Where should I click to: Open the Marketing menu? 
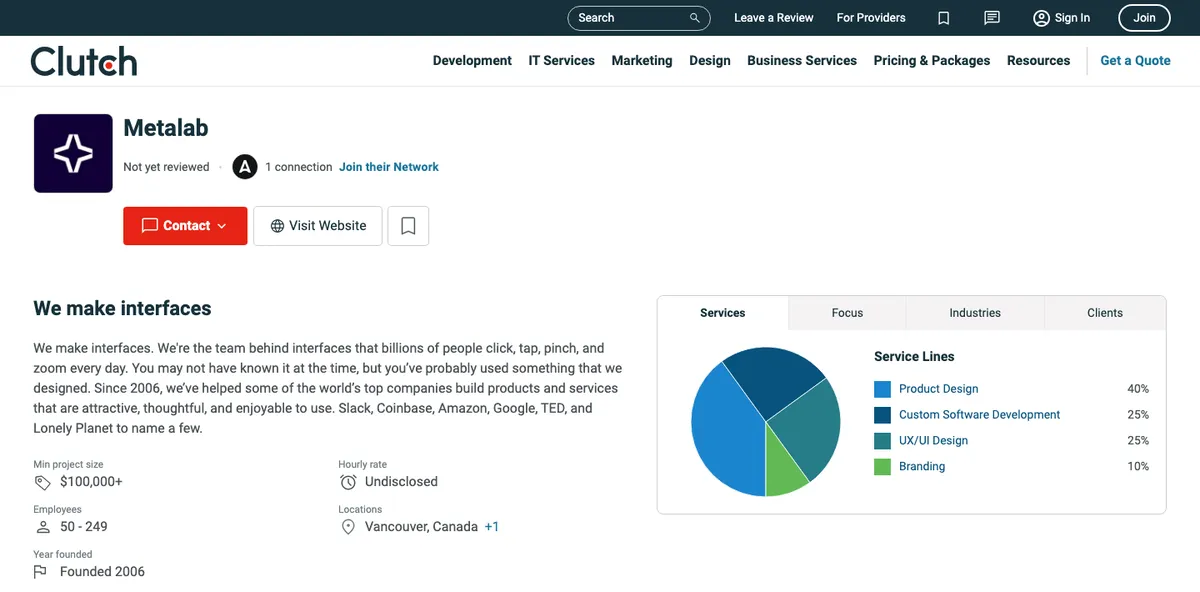point(642,61)
